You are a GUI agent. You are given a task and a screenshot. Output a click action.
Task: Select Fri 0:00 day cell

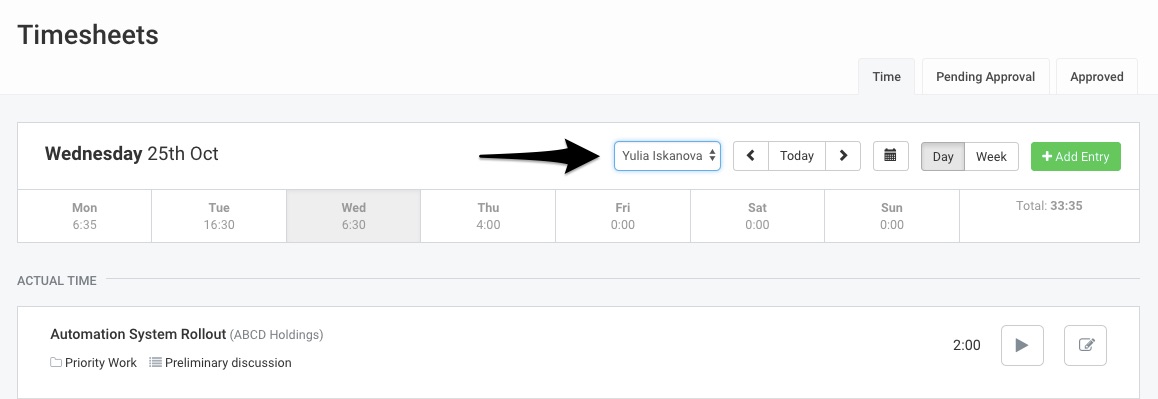click(x=623, y=216)
